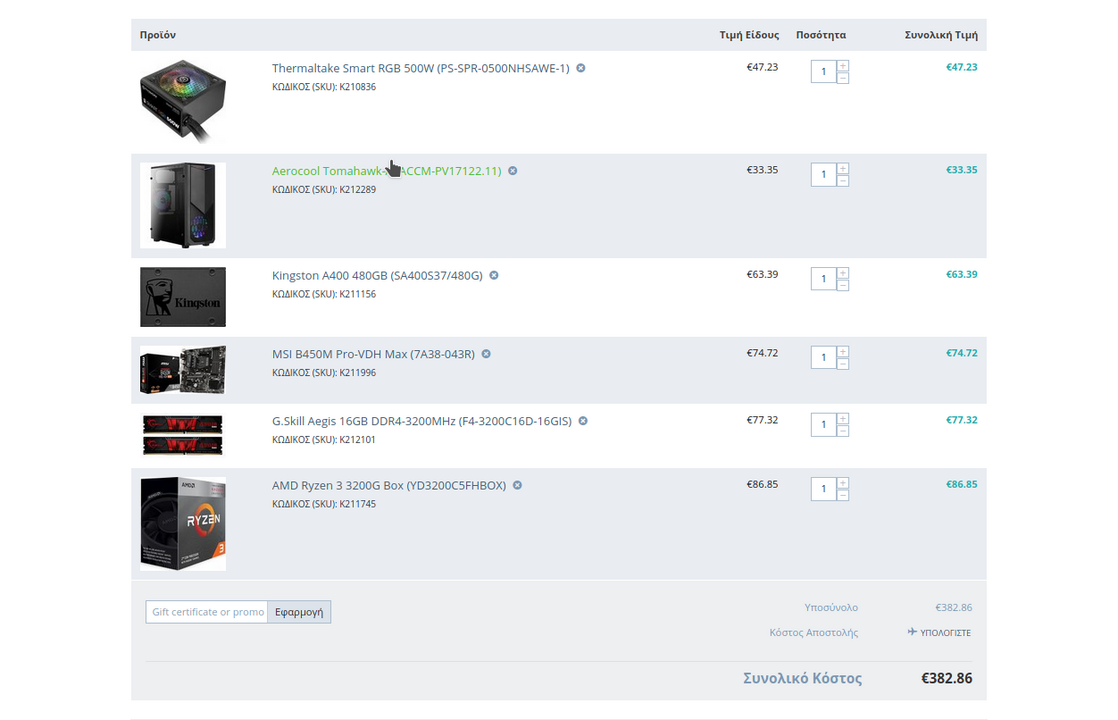The image size is (1118, 720).
Task: Open Kingston A400 480GB product link
Action: tap(377, 275)
